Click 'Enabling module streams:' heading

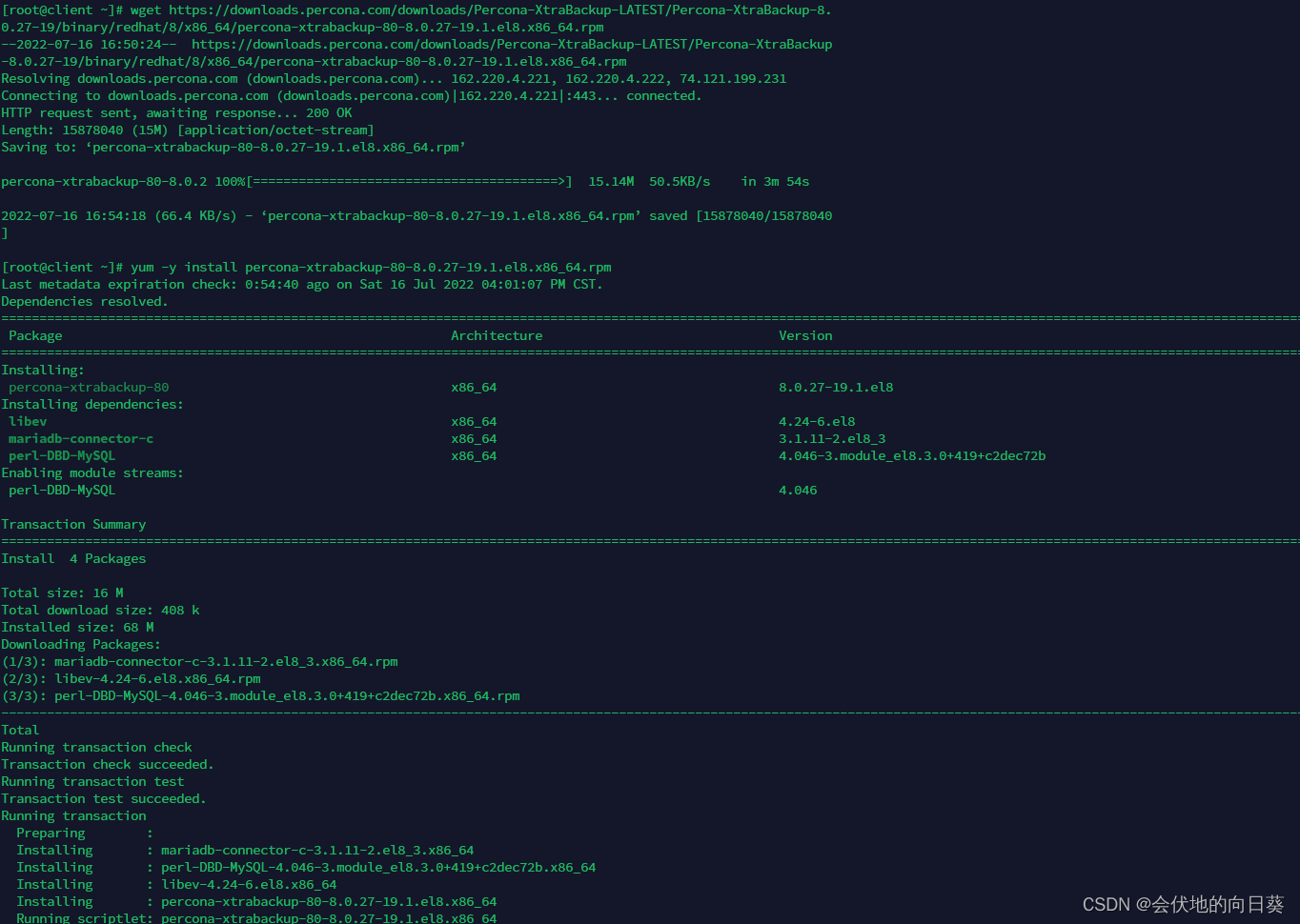pos(92,473)
